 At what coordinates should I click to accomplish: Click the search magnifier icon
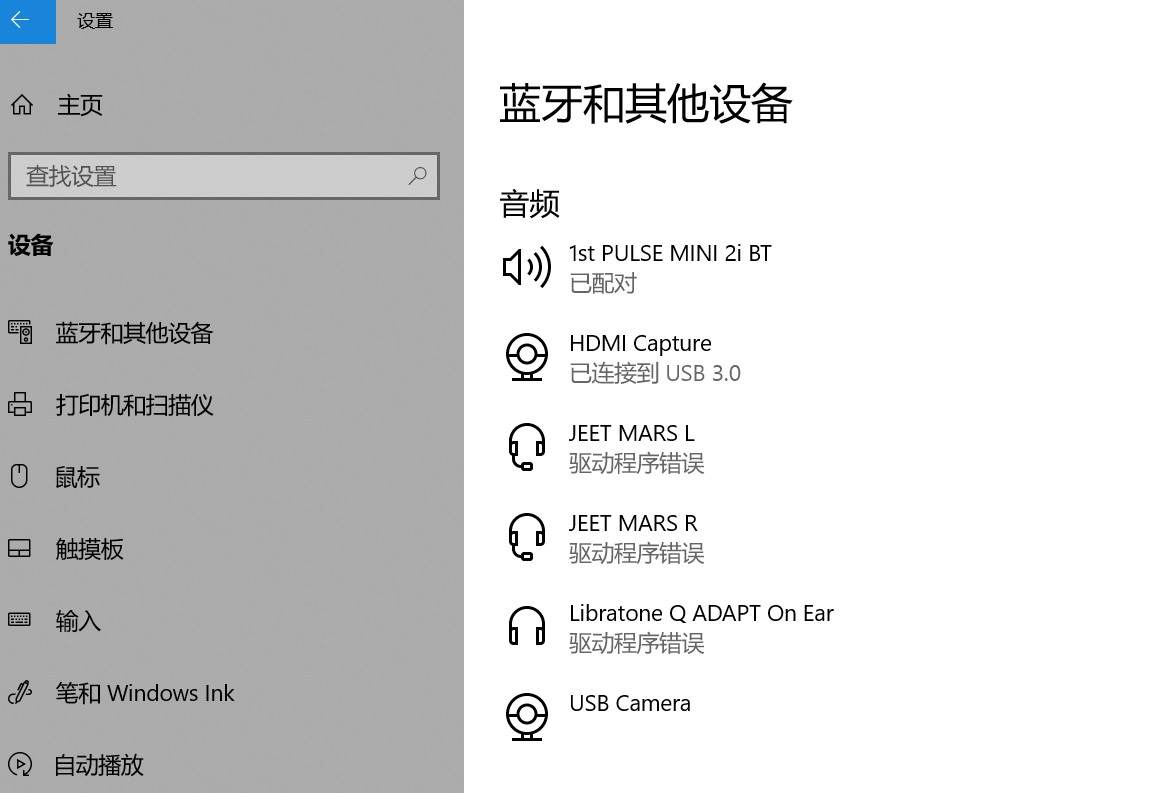(417, 176)
